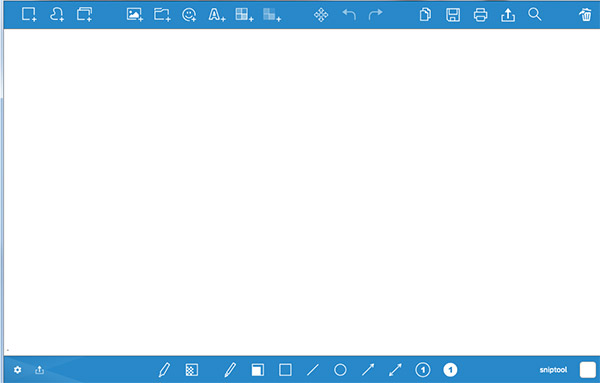Insert the solid grid mosaic tool
600x383 pixels.
click(x=244, y=15)
